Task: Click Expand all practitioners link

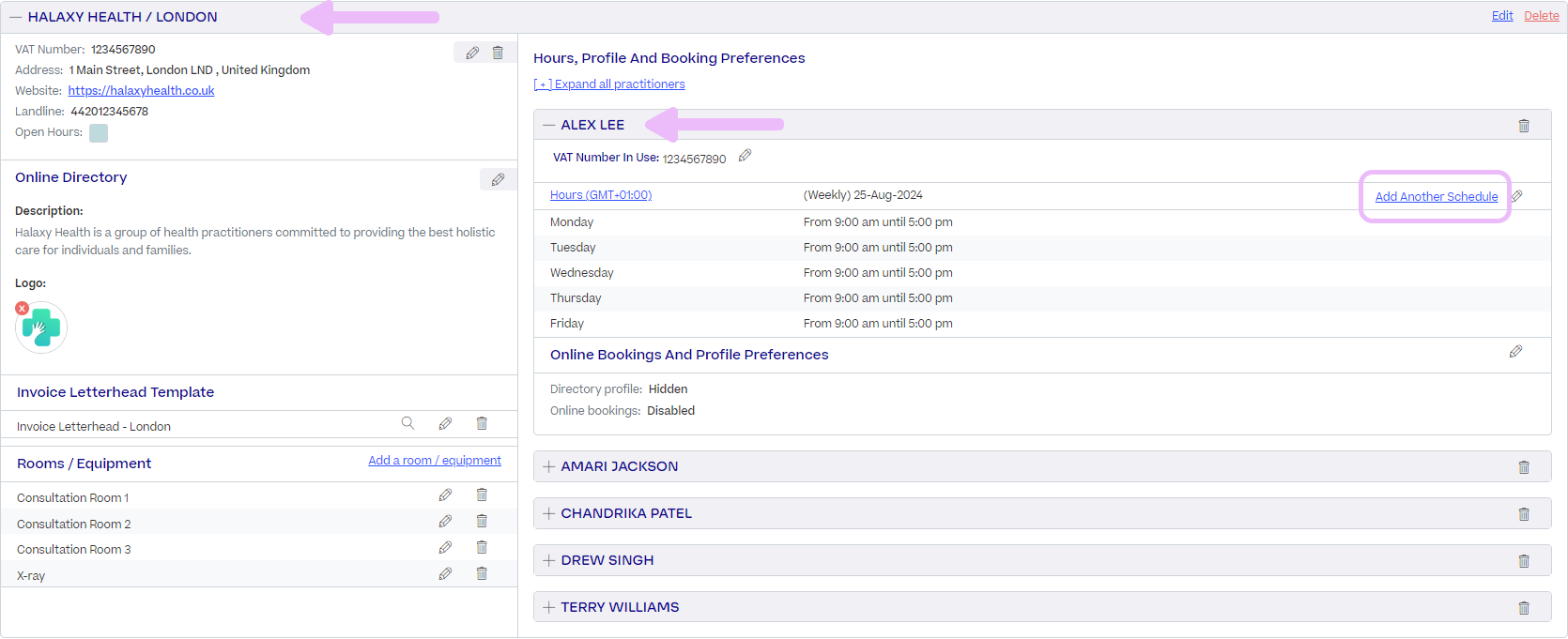Action: click(x=609, y=84)
